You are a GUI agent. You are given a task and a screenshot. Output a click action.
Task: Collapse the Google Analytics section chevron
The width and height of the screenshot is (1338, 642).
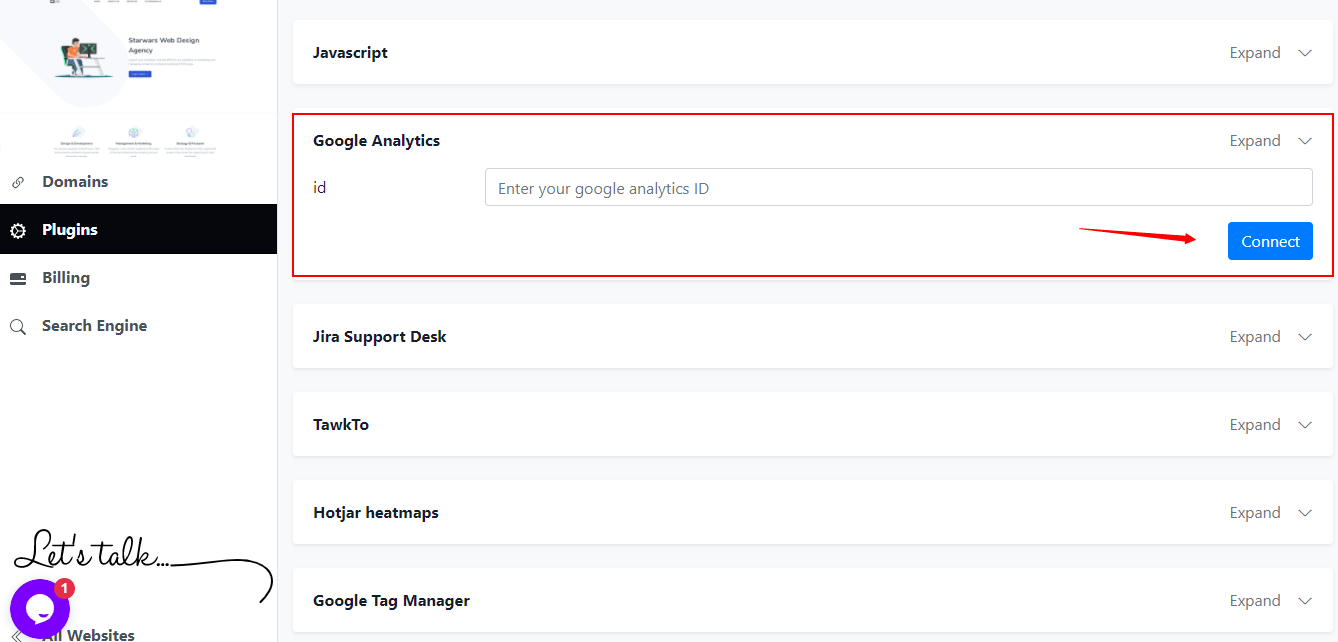(x=1304, y=141)
